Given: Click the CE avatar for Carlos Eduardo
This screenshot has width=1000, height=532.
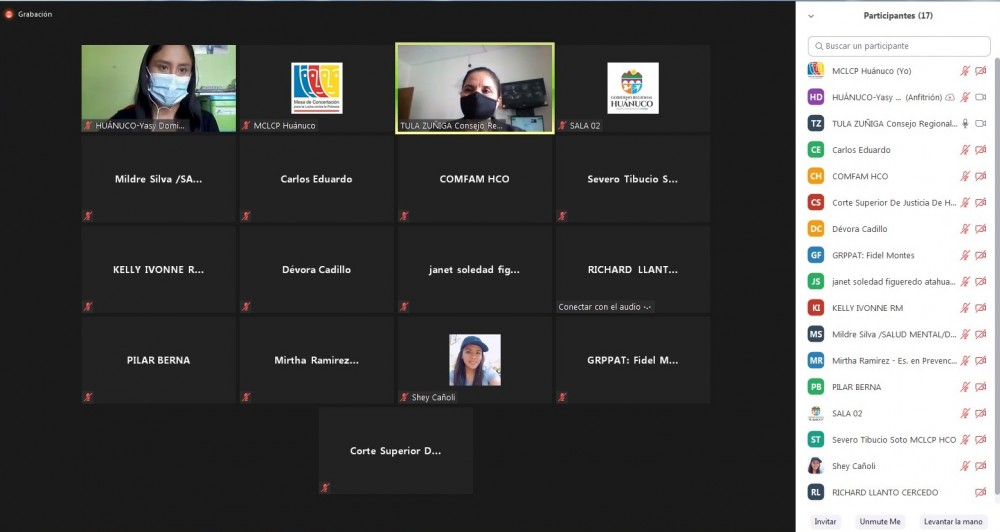Looking at the screenshot, I should click(816, 150).
